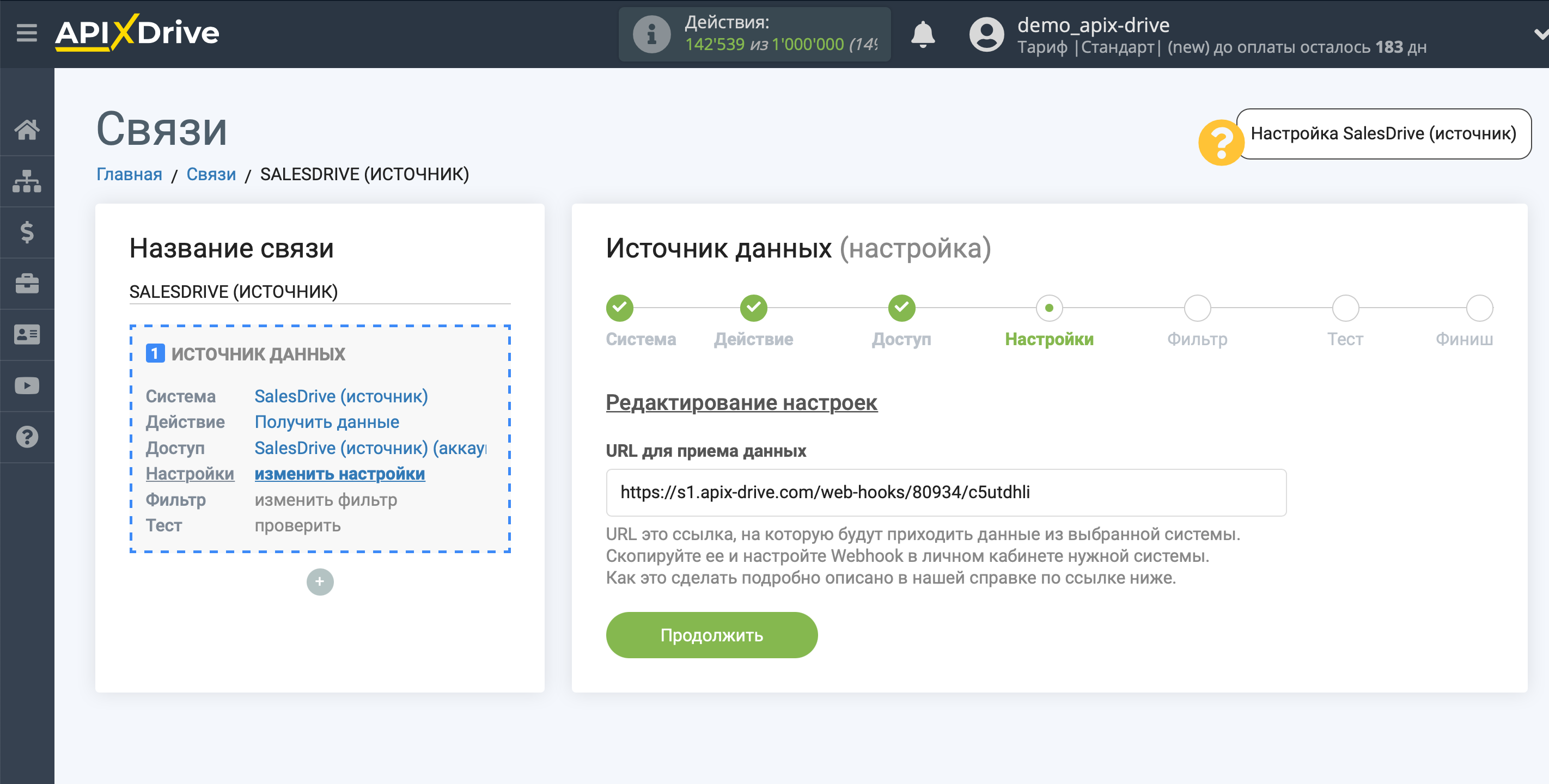
Task: Click the Sistema completed checkmark step
Action: (x=620, y=308)
